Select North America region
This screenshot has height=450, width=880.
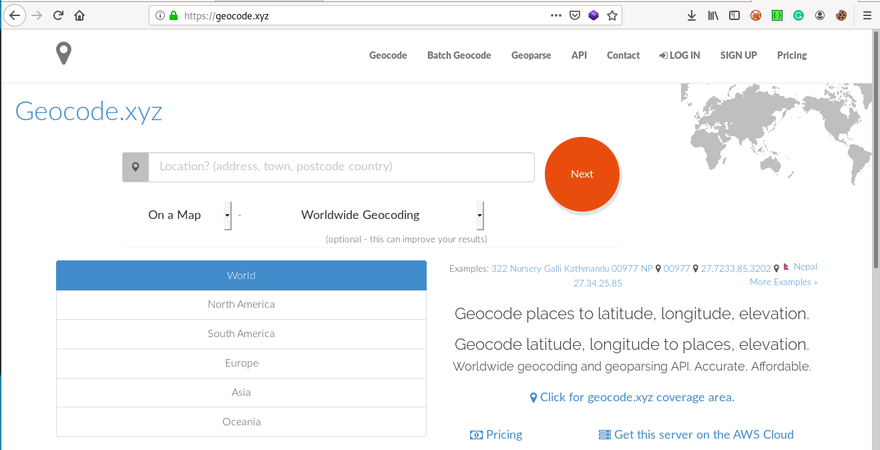pos(241,305)
